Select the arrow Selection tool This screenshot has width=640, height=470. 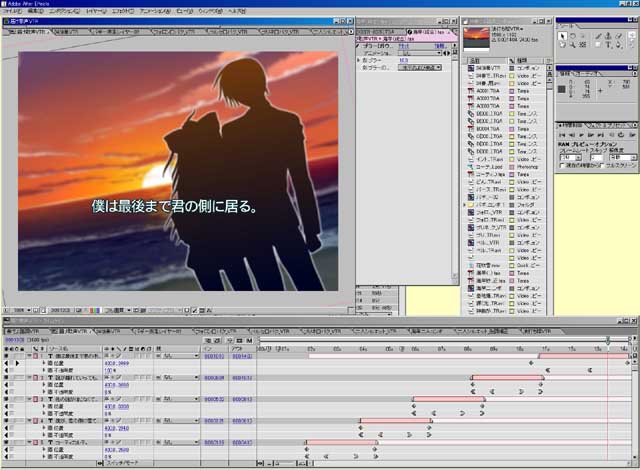[x=562, y=36]
